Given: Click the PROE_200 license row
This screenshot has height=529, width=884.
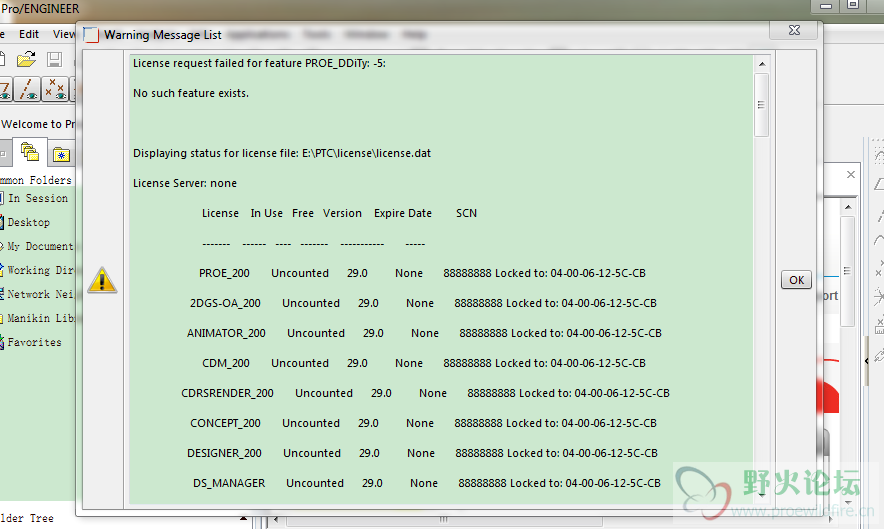Looking at the screenshot, I should (x=422, y=273).
